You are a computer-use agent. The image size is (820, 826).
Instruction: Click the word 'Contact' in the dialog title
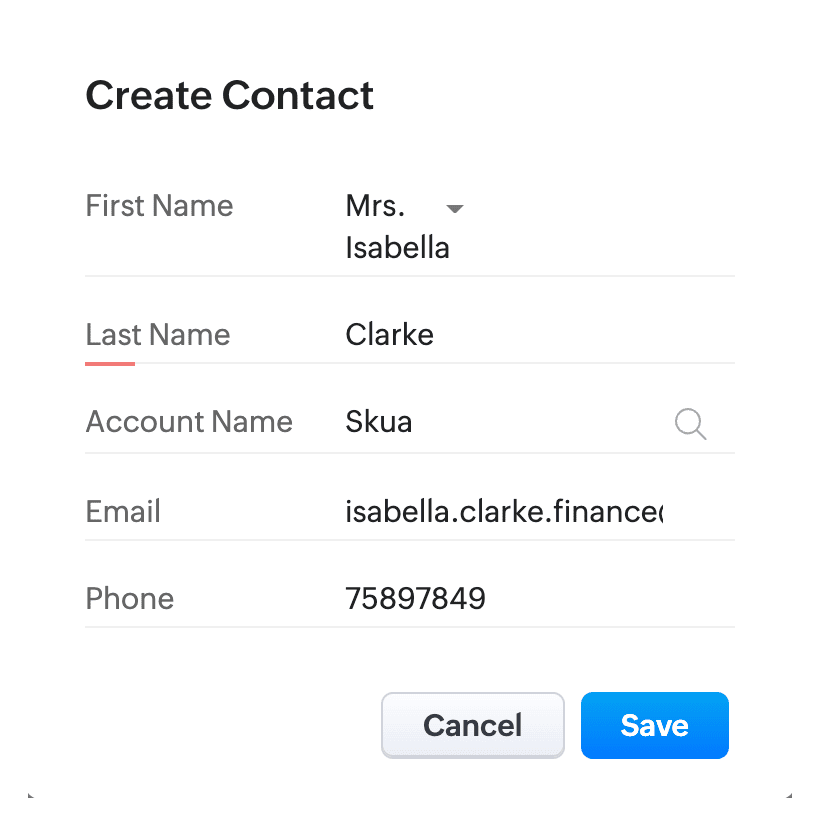[298, 96]
